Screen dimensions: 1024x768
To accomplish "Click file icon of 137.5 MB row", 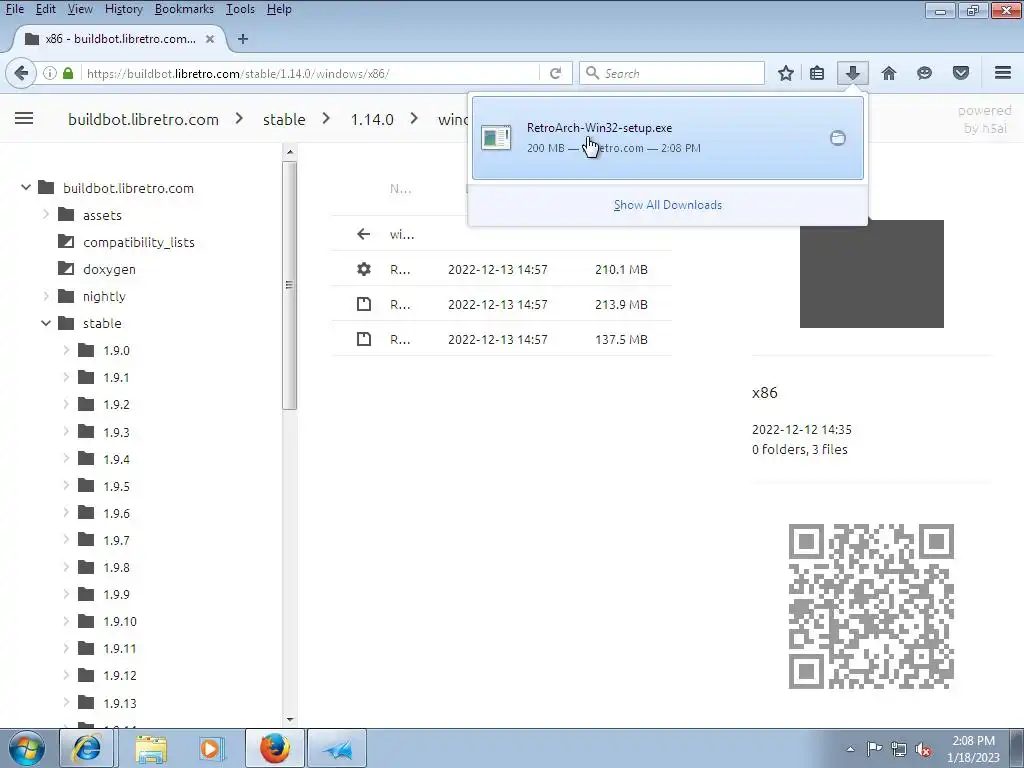I will (364, 339).
